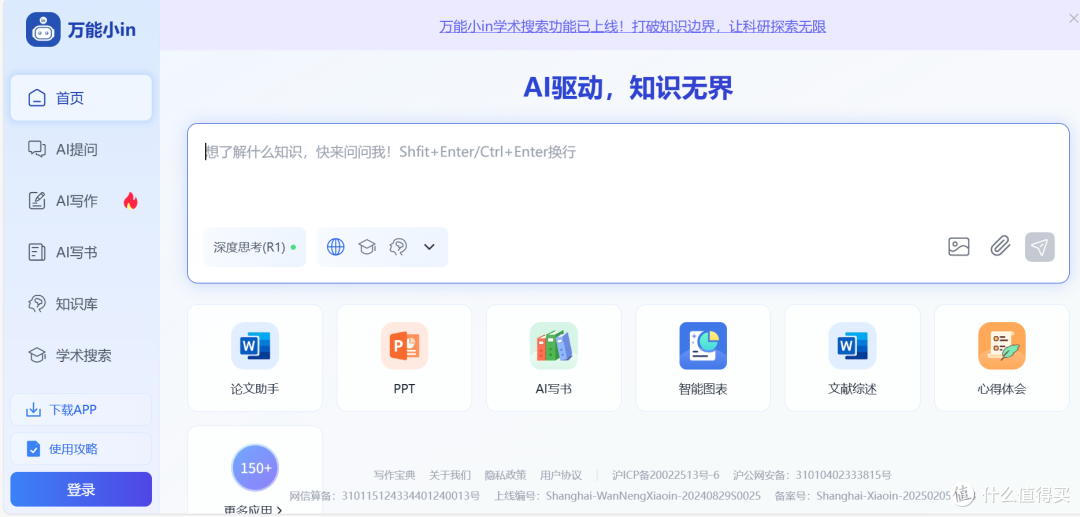Click the 登录 login button
The image size is (1080, 517).
(x=81, y=490)
